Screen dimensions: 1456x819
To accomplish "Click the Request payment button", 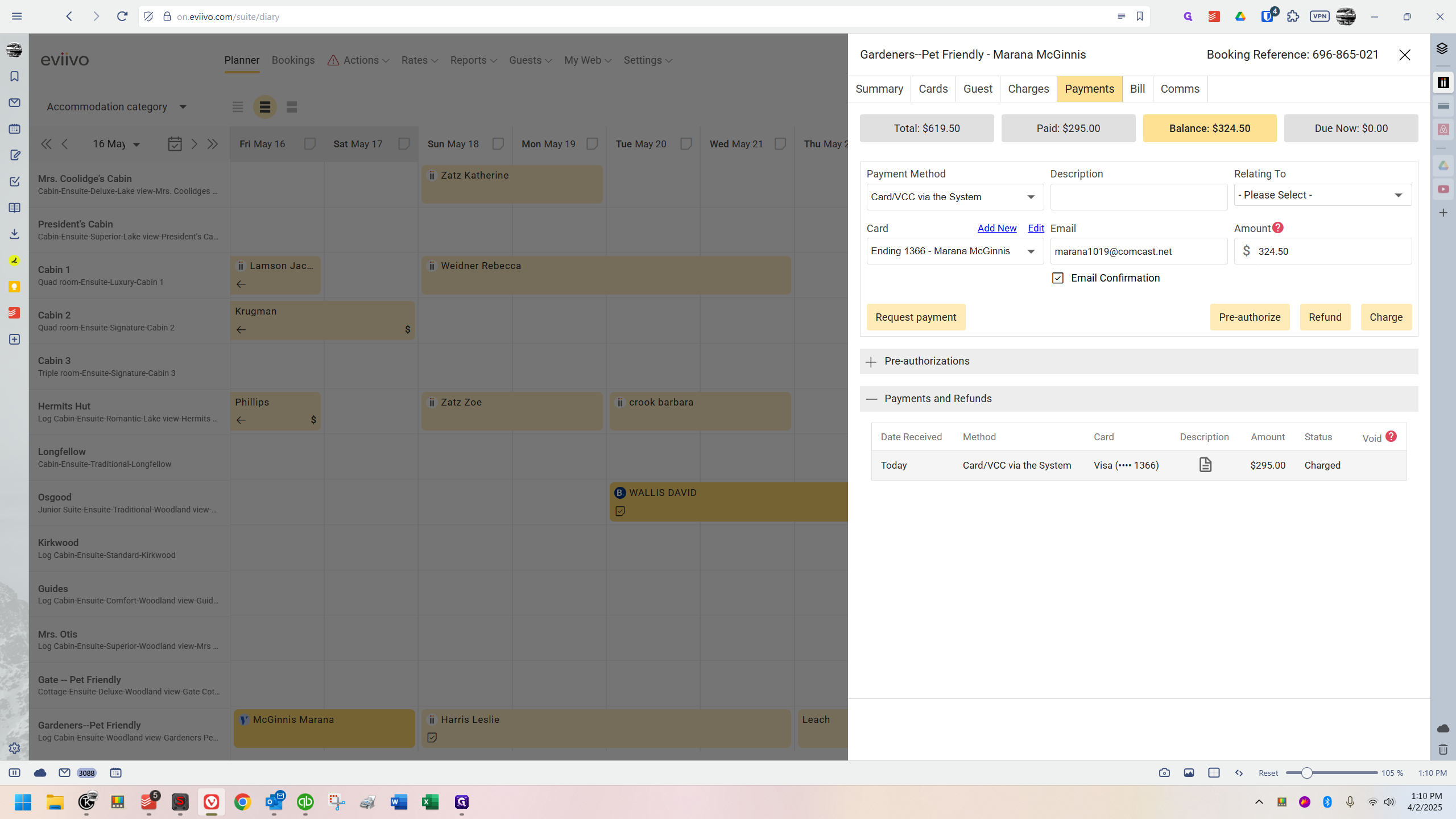I will tap(916, 317).
